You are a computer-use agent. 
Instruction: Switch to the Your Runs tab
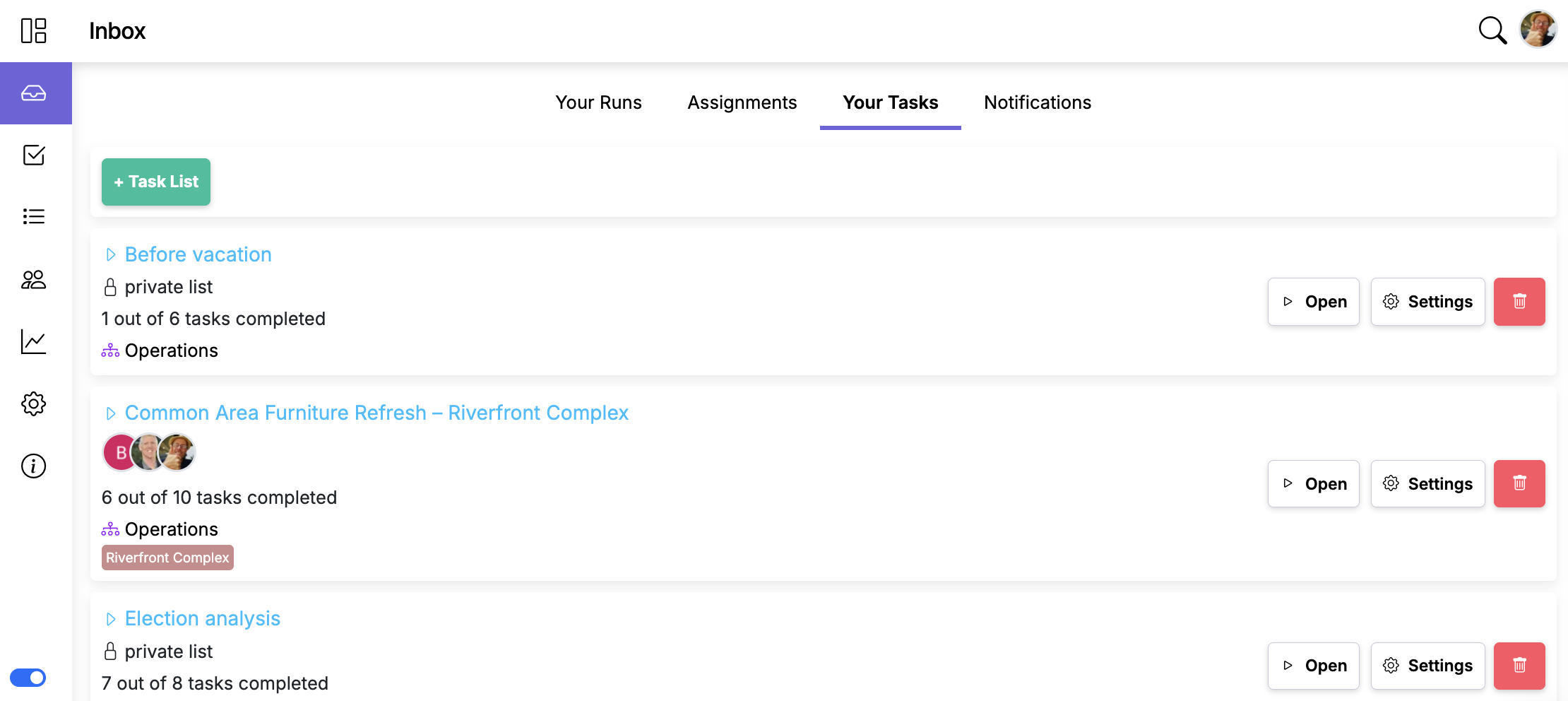tap(598, 102)
